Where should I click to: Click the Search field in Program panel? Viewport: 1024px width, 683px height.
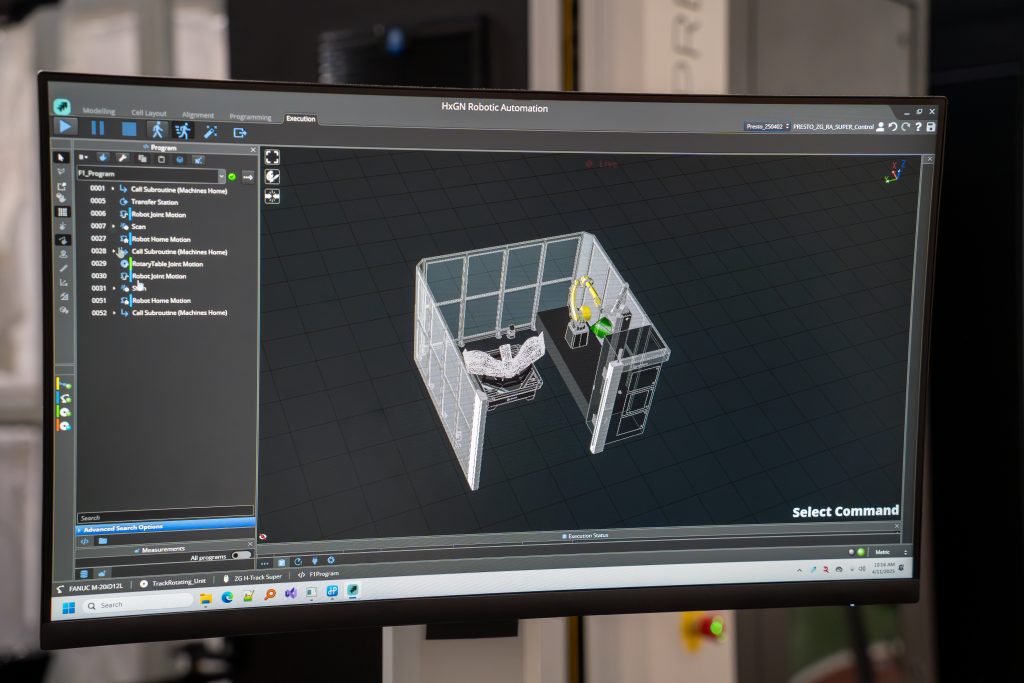tap(160, 516)
